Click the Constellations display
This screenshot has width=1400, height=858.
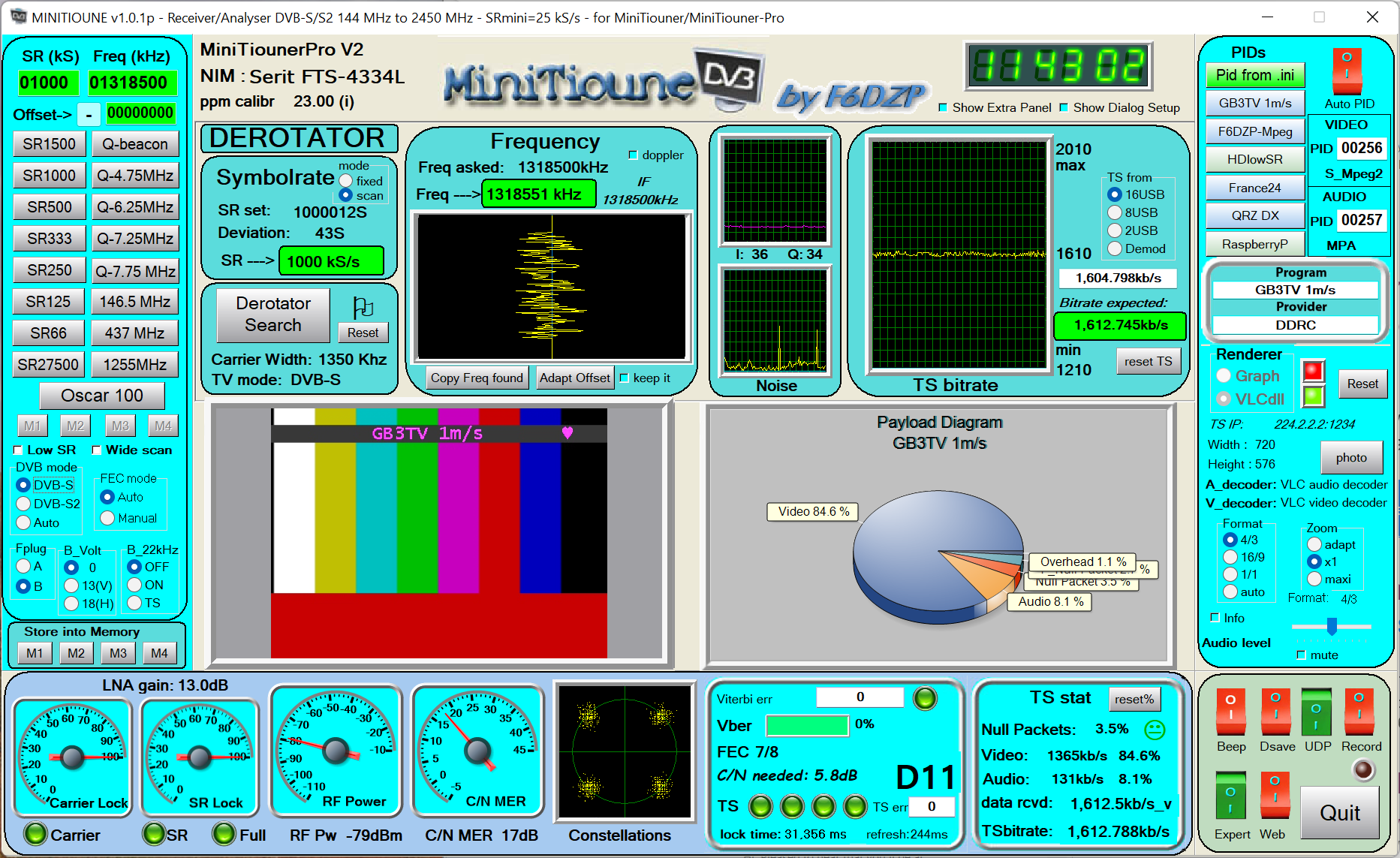coord(625,751)
